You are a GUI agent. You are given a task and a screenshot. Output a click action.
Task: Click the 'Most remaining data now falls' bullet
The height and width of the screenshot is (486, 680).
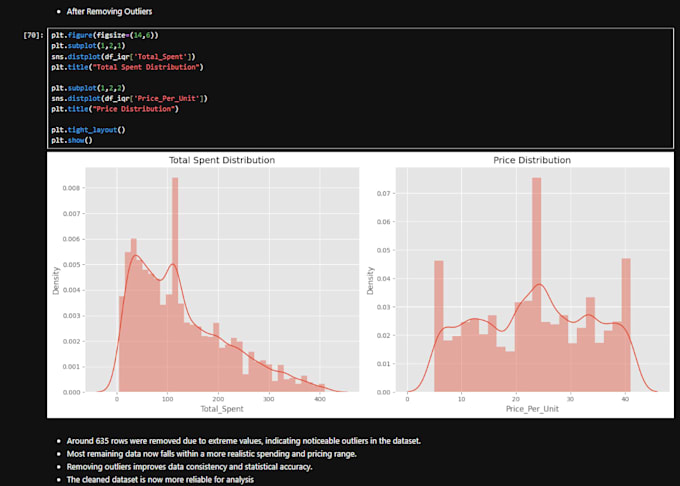pyautogui.click(x=211, y=454)
